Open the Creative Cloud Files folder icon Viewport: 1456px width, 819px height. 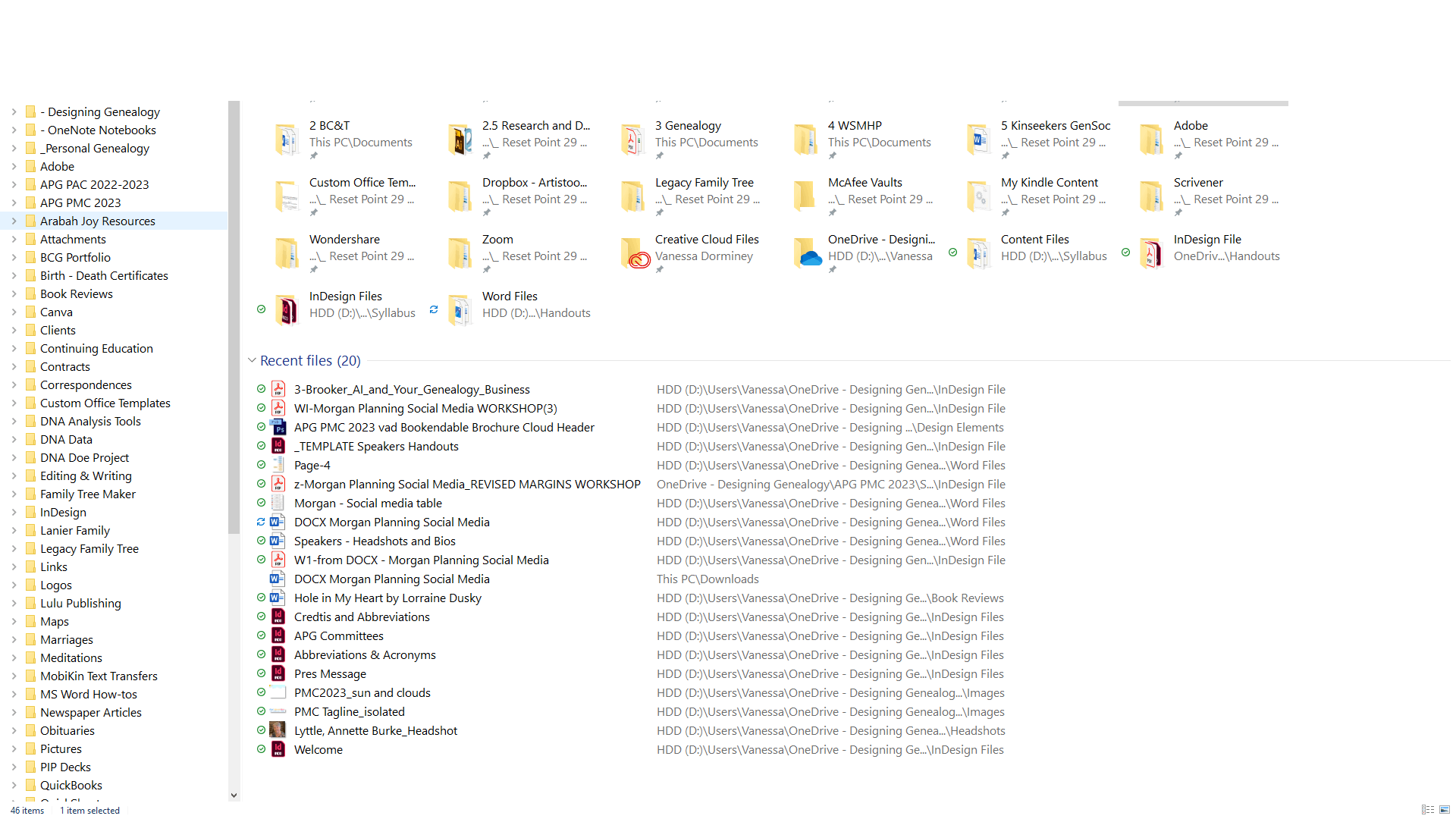[x=634, y=253]
